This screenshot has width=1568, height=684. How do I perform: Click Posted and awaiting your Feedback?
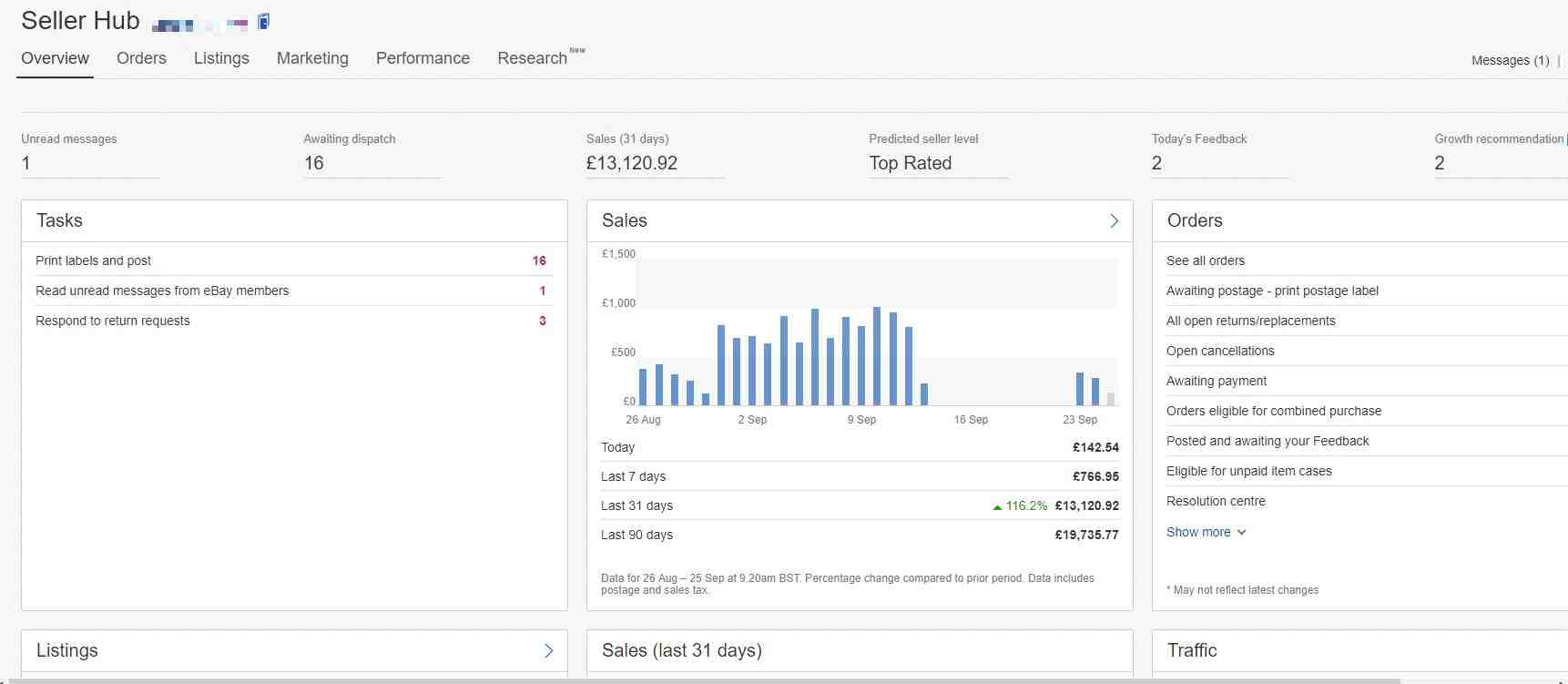point(1268,441)
